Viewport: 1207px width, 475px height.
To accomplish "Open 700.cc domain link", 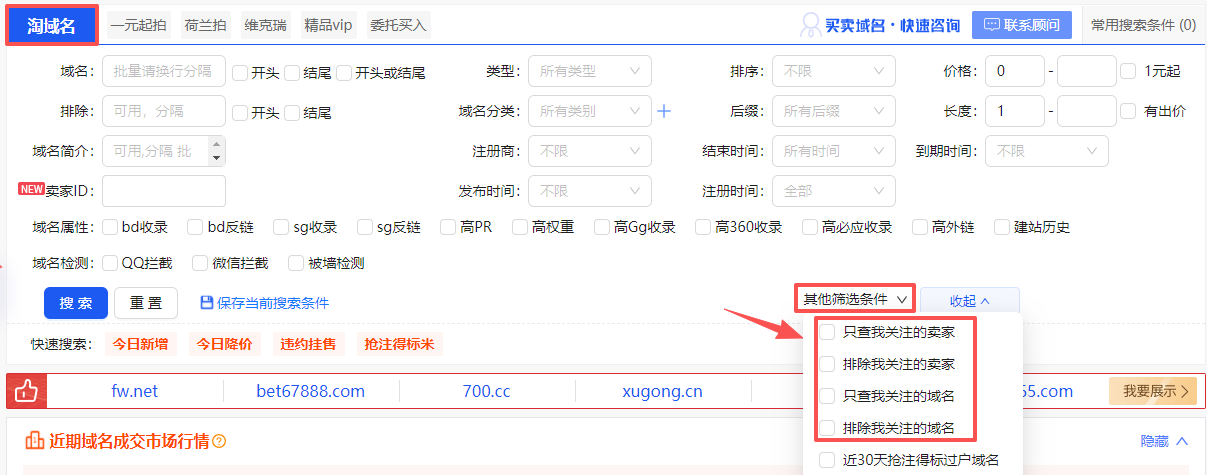I will 486,391.
